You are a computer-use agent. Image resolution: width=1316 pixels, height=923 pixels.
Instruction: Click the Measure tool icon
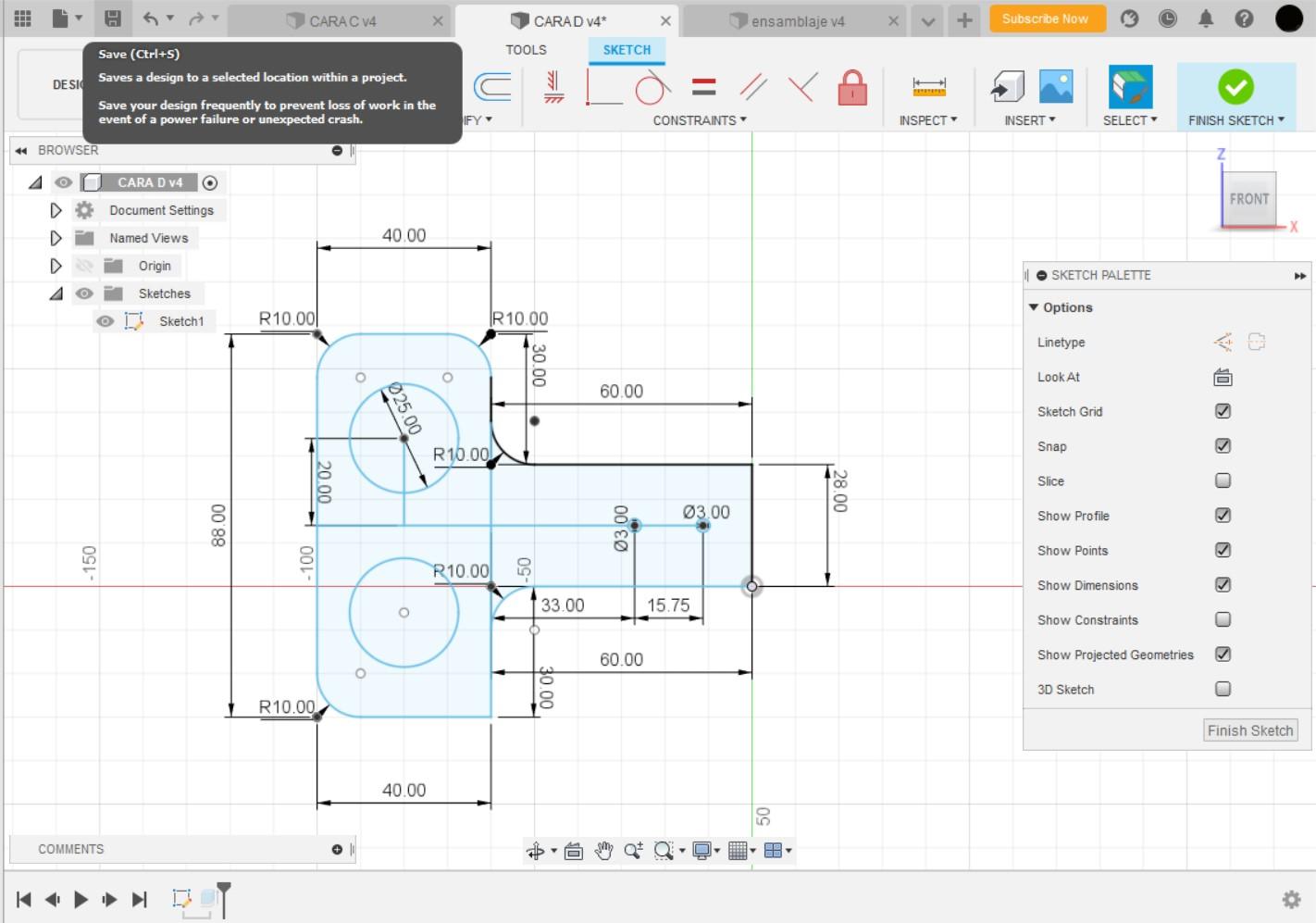[x=928, y=88]
